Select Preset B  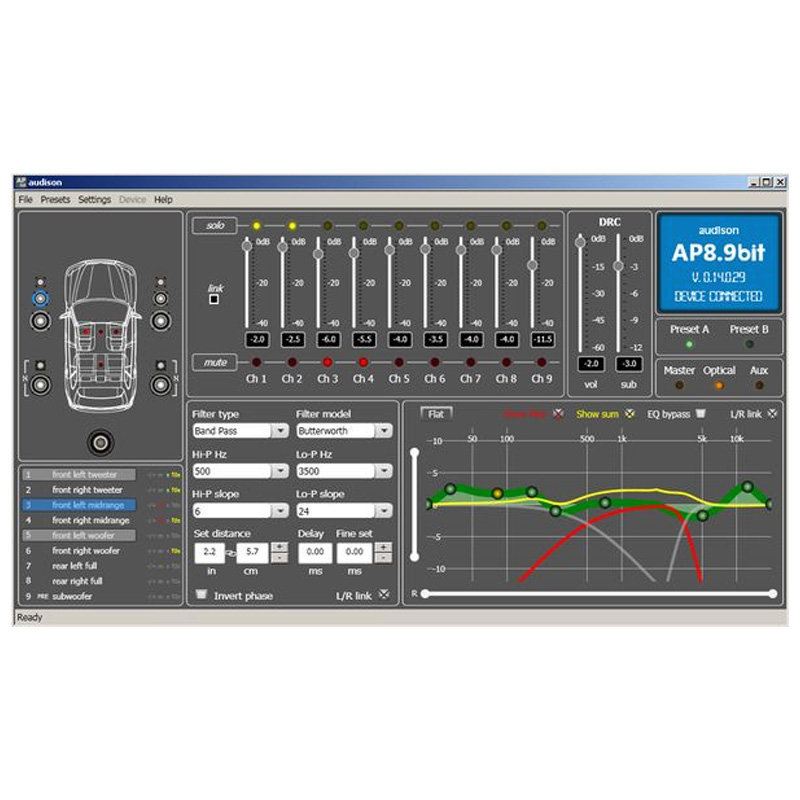click(x=749, y=344)
